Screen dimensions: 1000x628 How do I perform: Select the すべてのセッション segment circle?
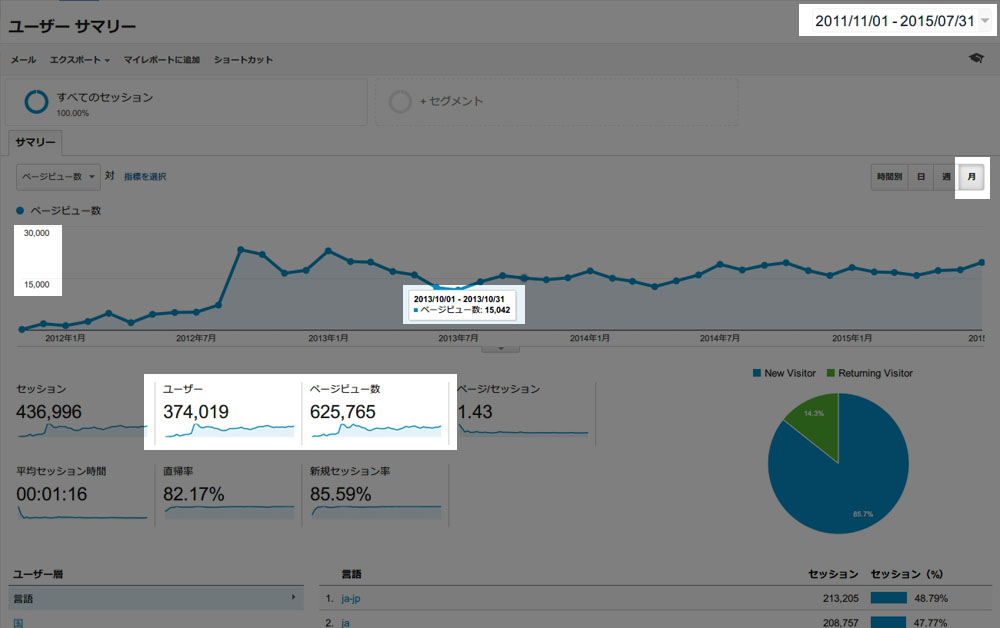click(x=36, y=101)
